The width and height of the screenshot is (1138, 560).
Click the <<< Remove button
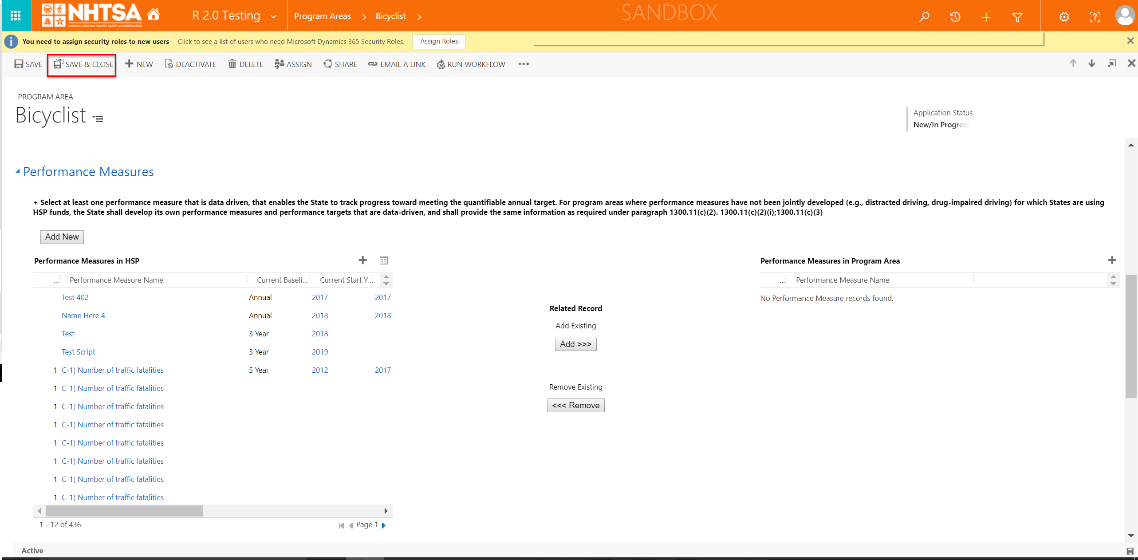[x=576, y=405]
